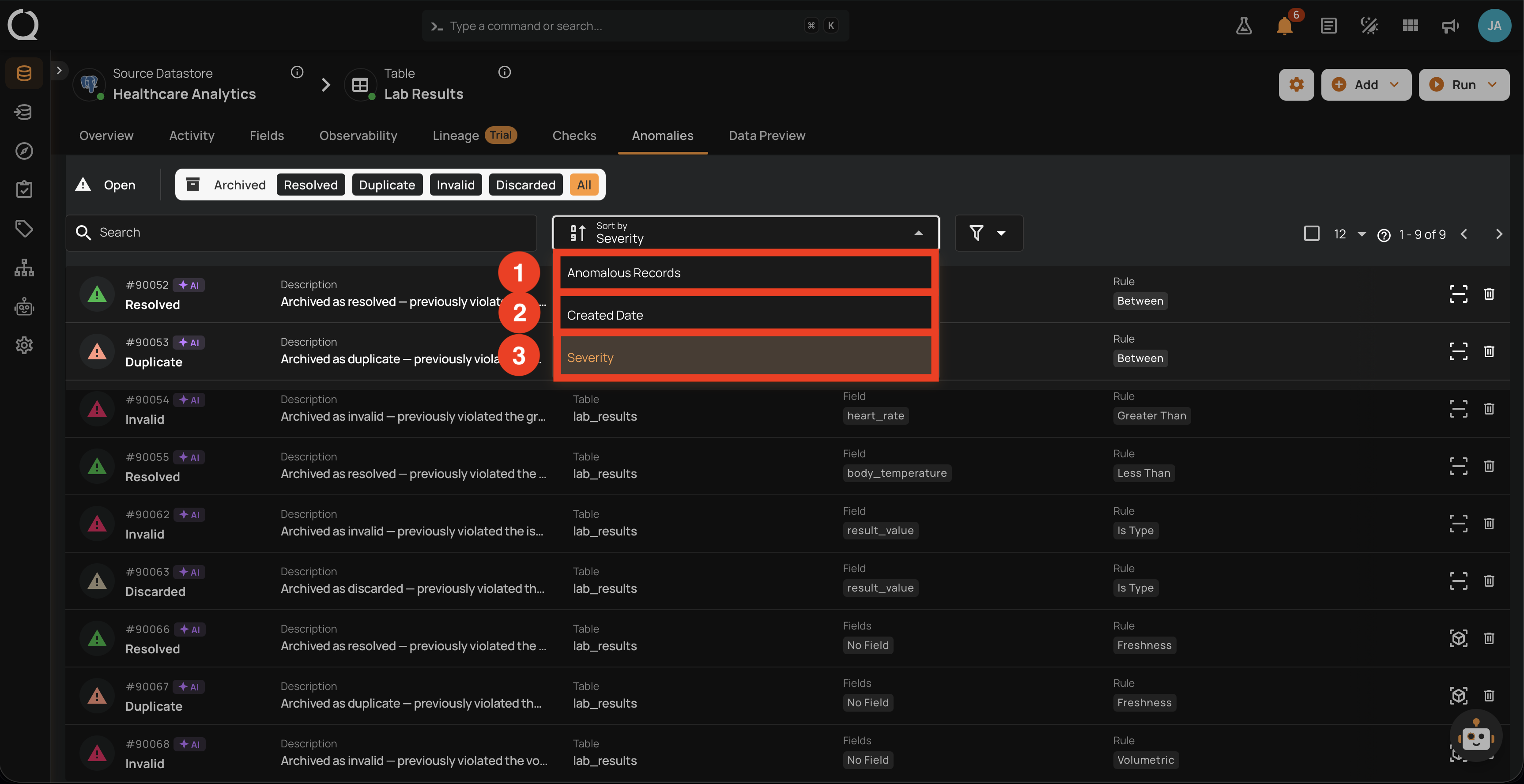Choose Anomalous Records sort option

[x=745, y=273]
